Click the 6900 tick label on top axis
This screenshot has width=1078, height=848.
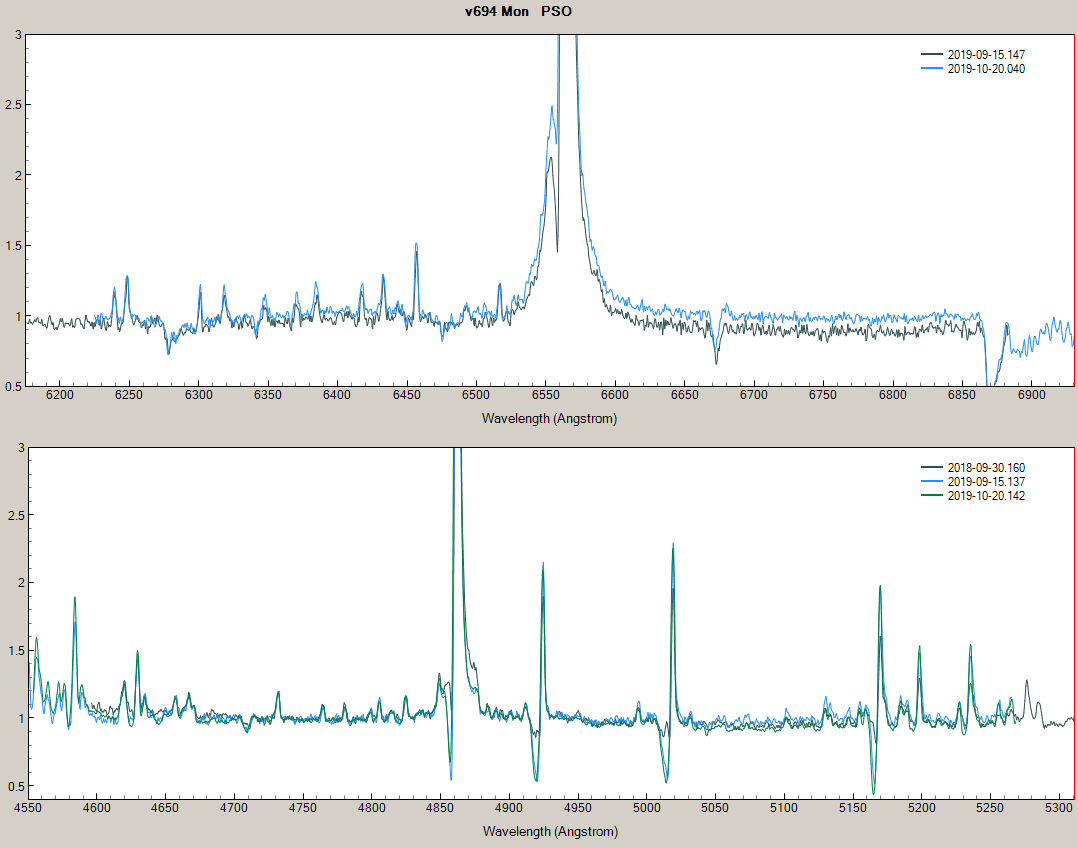click(1031, 395)
